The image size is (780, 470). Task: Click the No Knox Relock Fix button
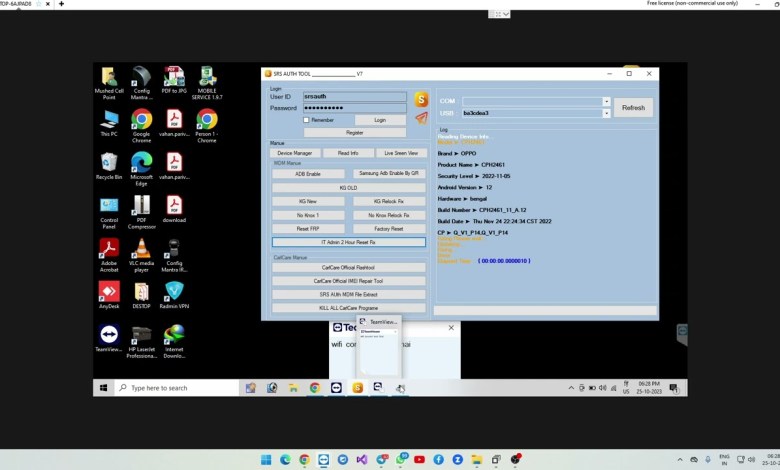389,215
